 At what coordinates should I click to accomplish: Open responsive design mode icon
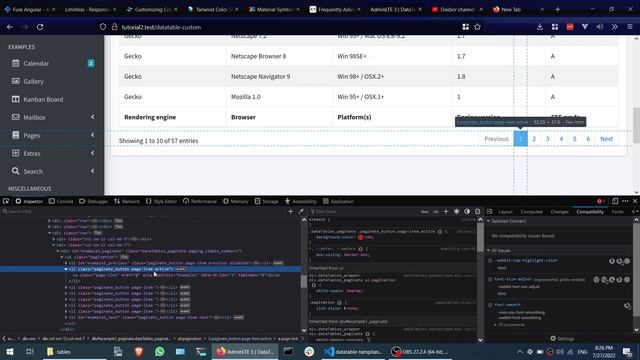pyautogui.click(x=615, y=201)
